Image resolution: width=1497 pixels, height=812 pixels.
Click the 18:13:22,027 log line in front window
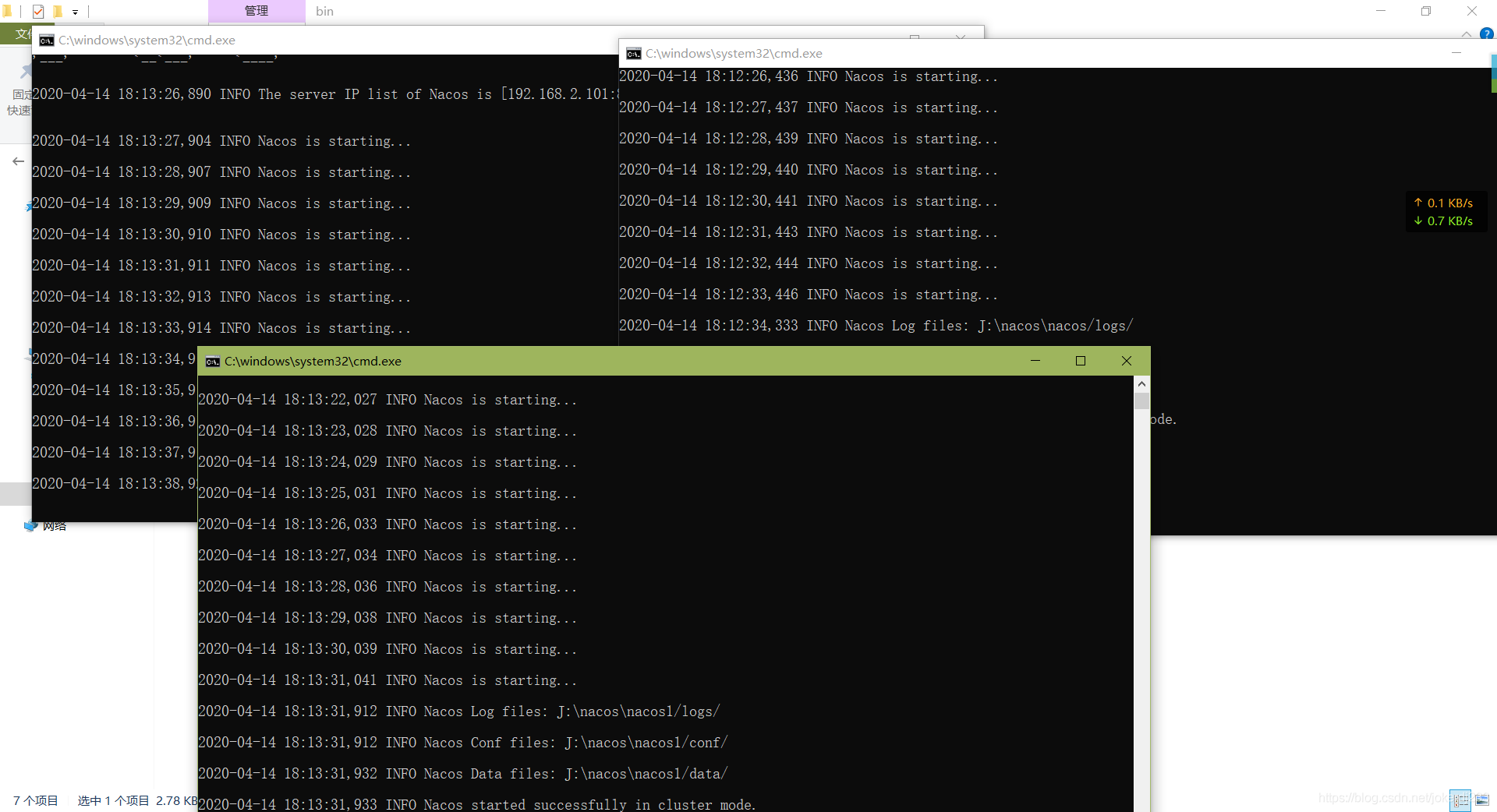388,400
